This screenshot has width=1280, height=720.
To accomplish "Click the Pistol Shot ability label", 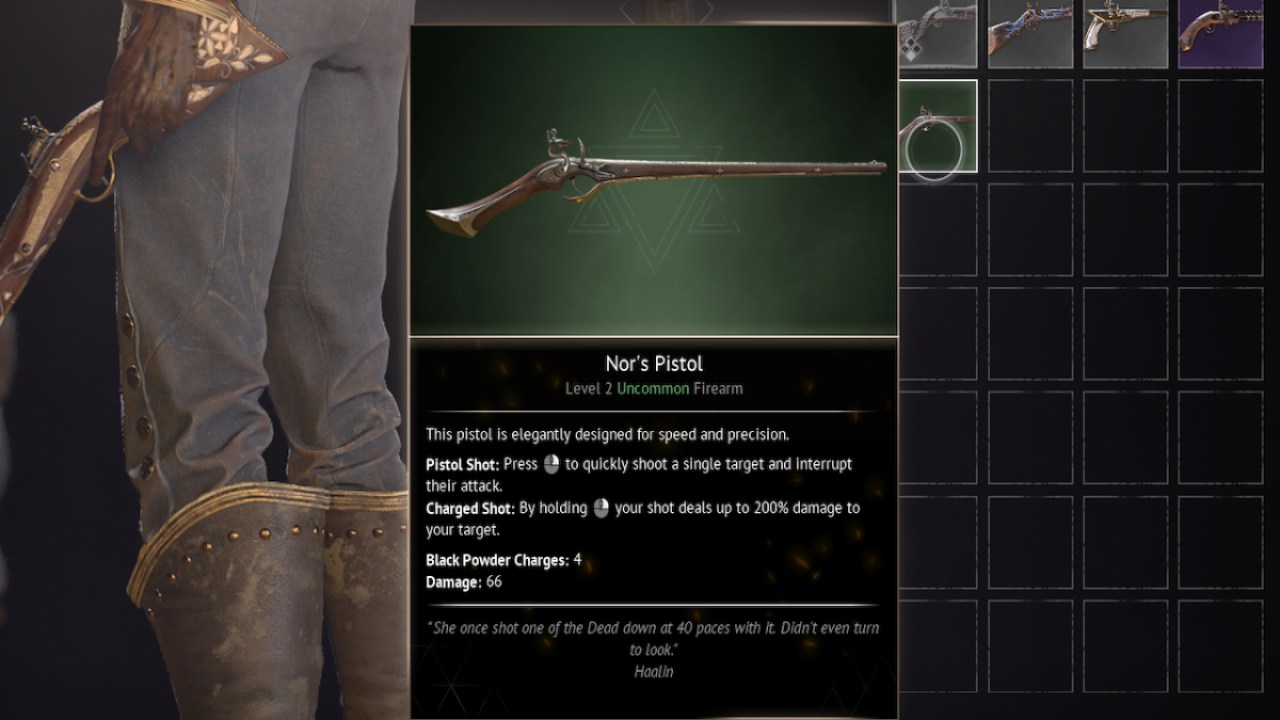I will 462,465.
